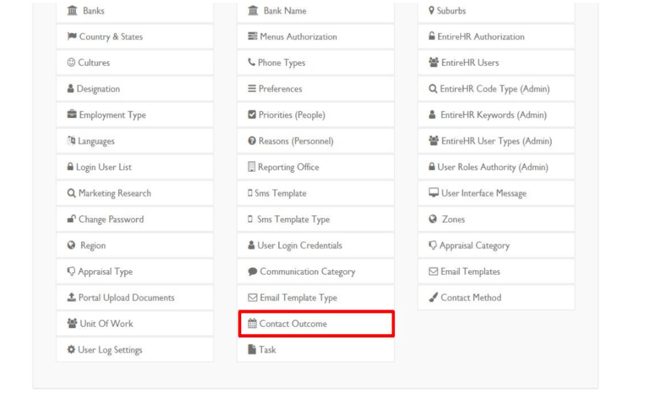670x399 pixels.
Task: Choose the Sms Template Type item
Action: 316,219
